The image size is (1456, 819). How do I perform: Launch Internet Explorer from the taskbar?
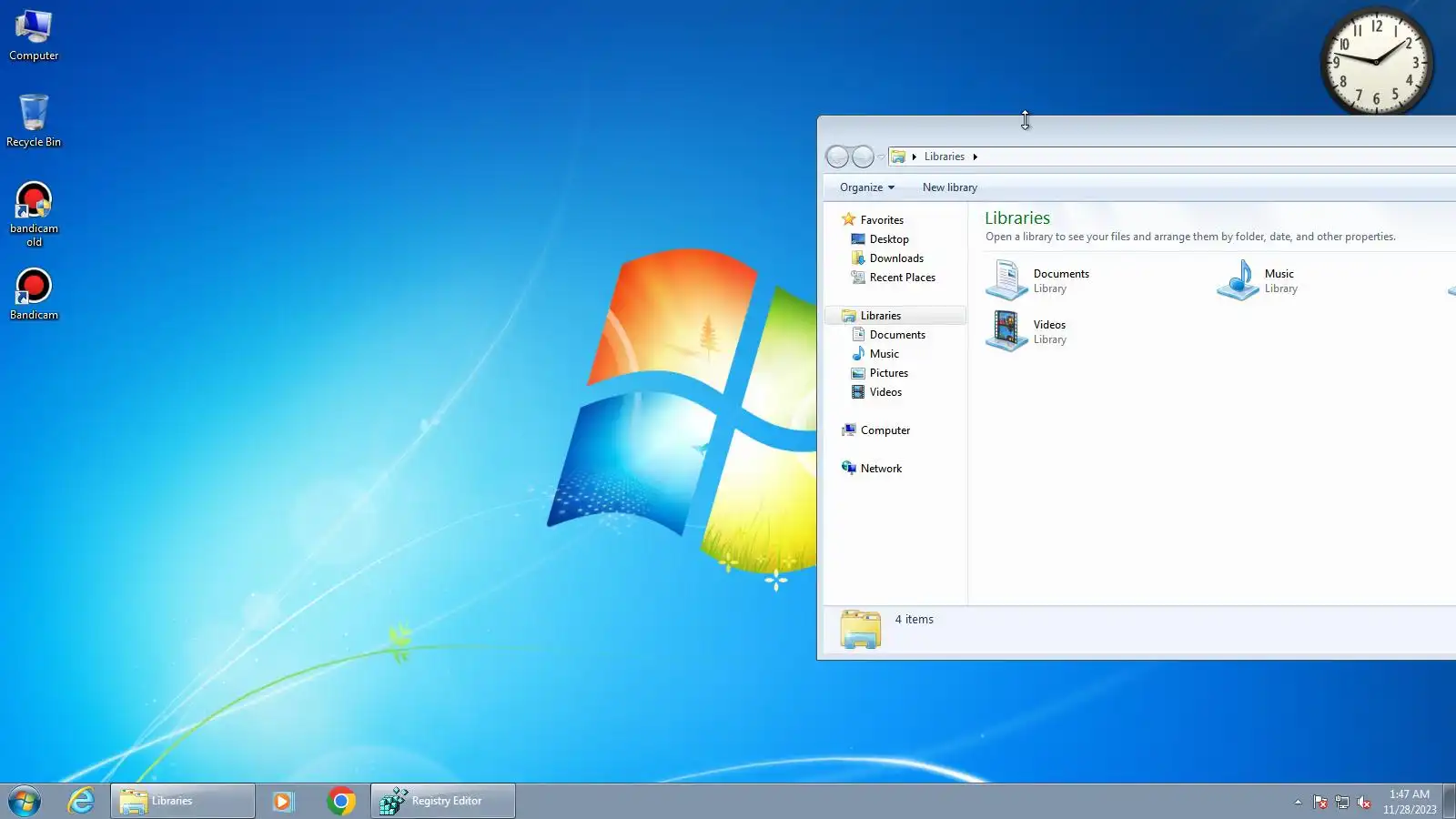click(x=81, y=801)
